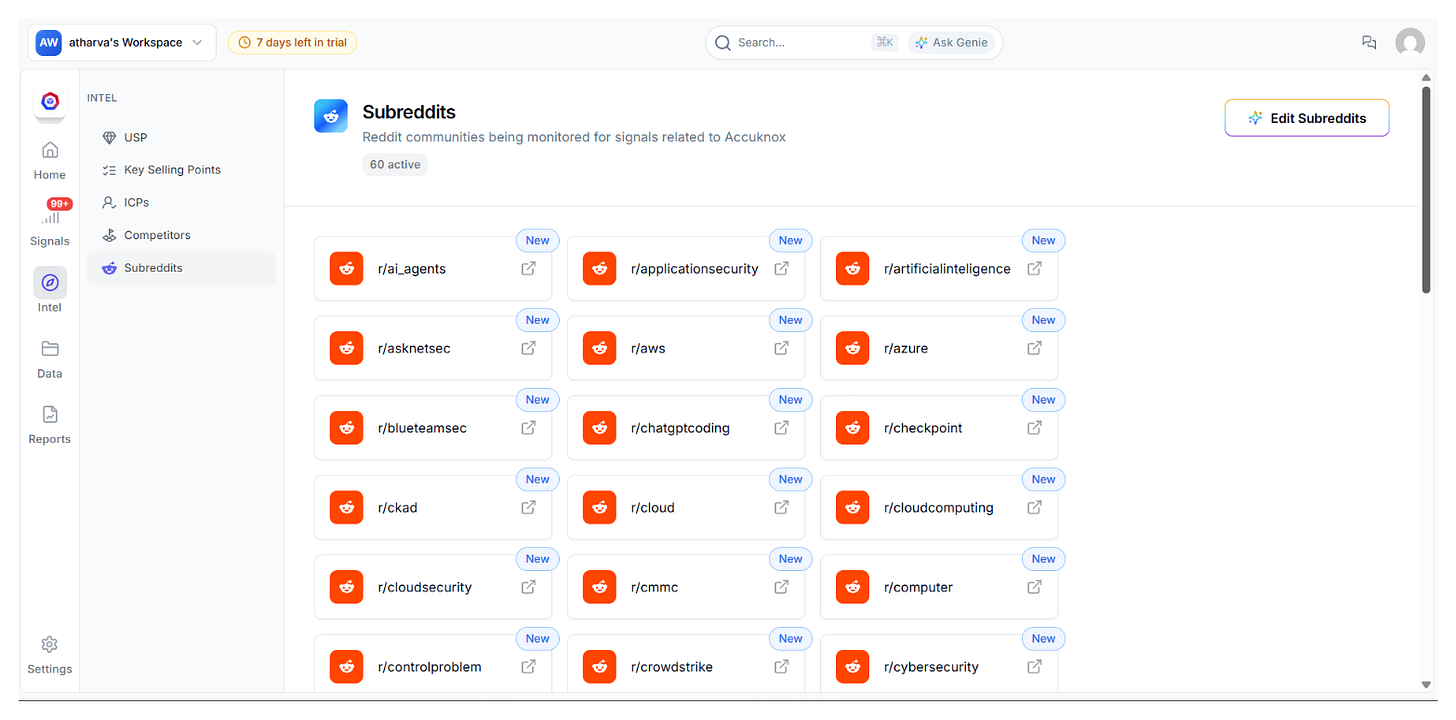This screenshot has height=720, width=1456.
Task: Click the Reddit icon on r/azure card
Action: [853, 348]
